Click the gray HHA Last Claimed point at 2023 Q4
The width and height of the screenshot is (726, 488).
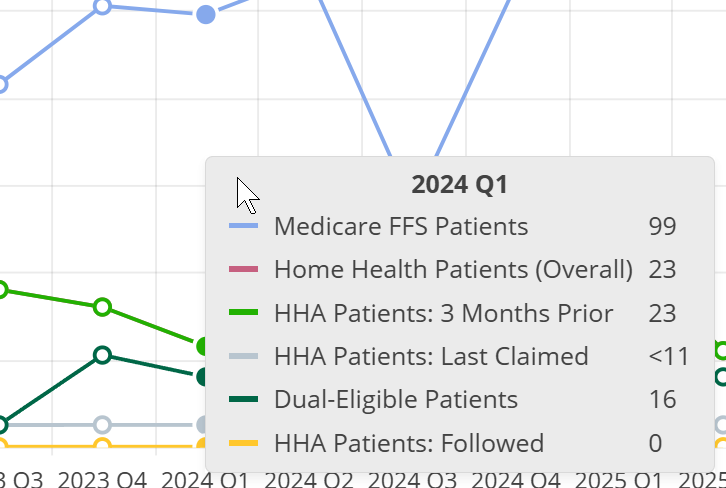click(x=102, y=425)
